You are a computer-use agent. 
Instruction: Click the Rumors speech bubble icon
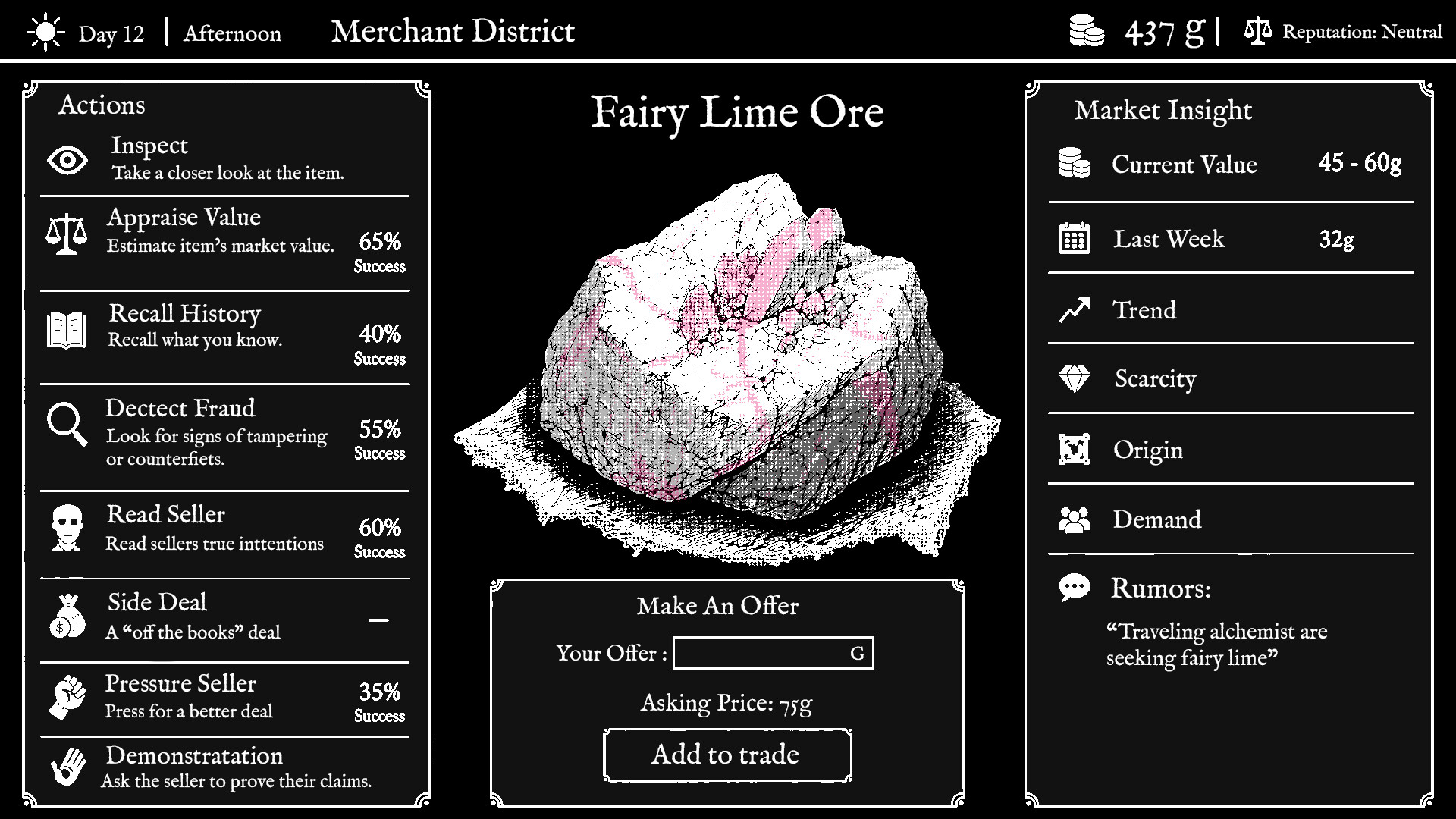click(x=1075, y=588)
